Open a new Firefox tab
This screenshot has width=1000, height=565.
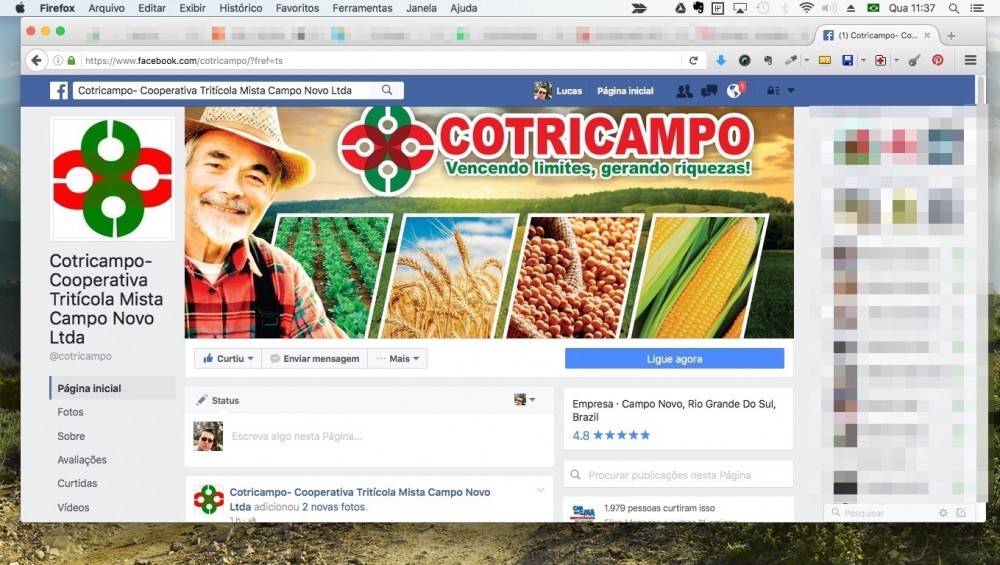pos(951,36)
